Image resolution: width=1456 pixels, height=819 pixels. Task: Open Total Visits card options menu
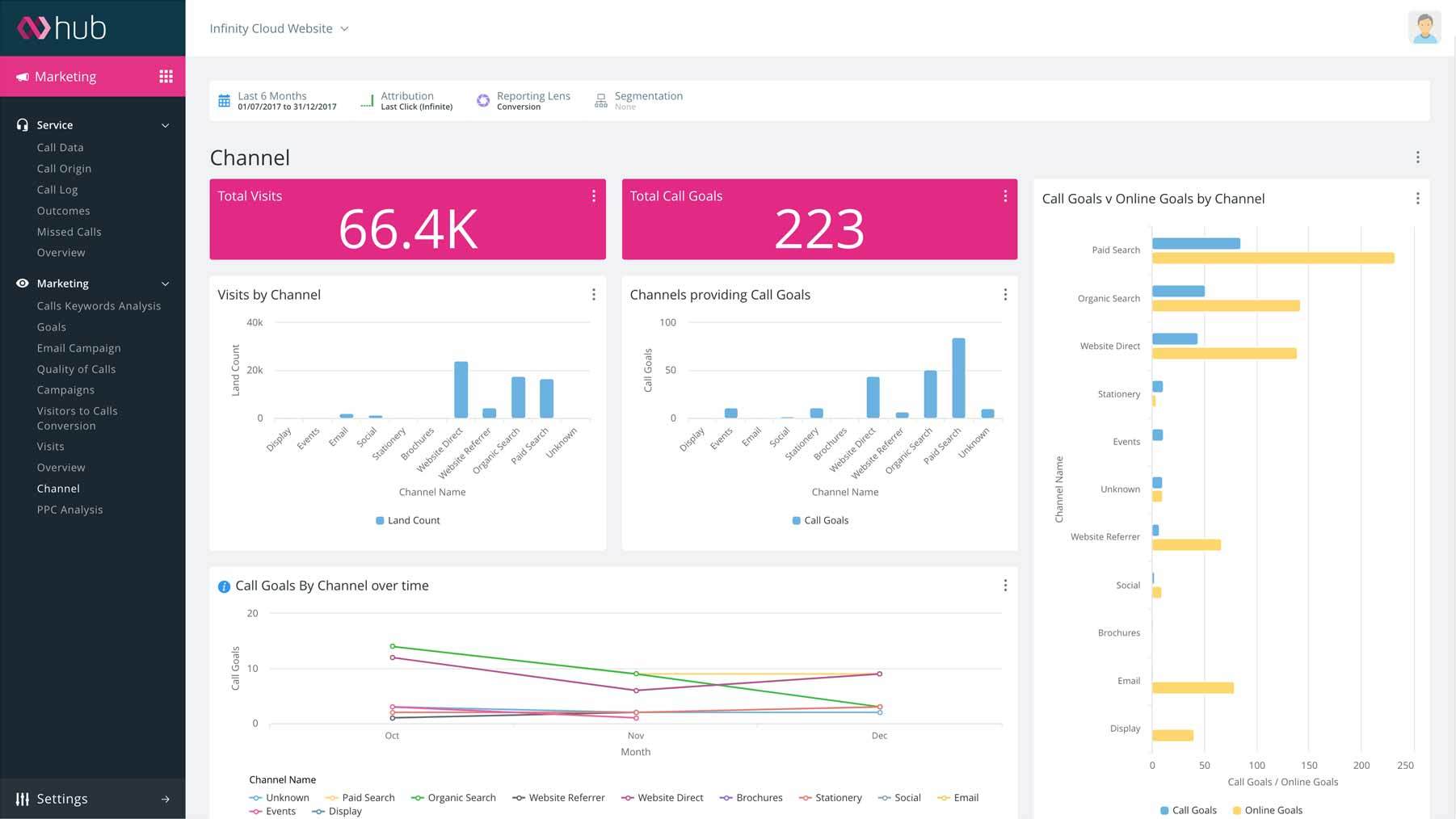point(593,196)
